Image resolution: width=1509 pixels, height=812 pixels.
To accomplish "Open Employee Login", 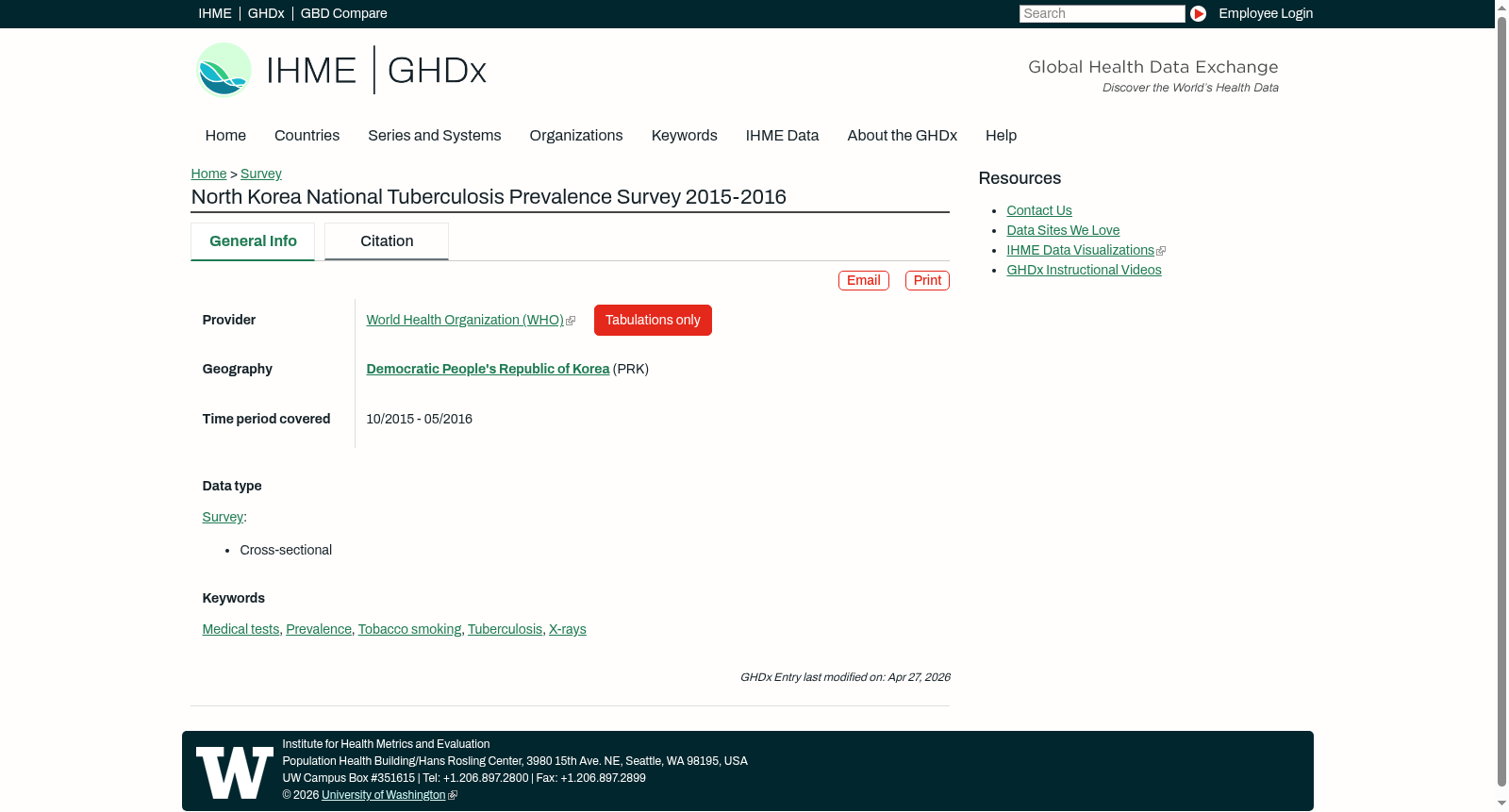I will pyautogui.click(x=1266, y=13).
